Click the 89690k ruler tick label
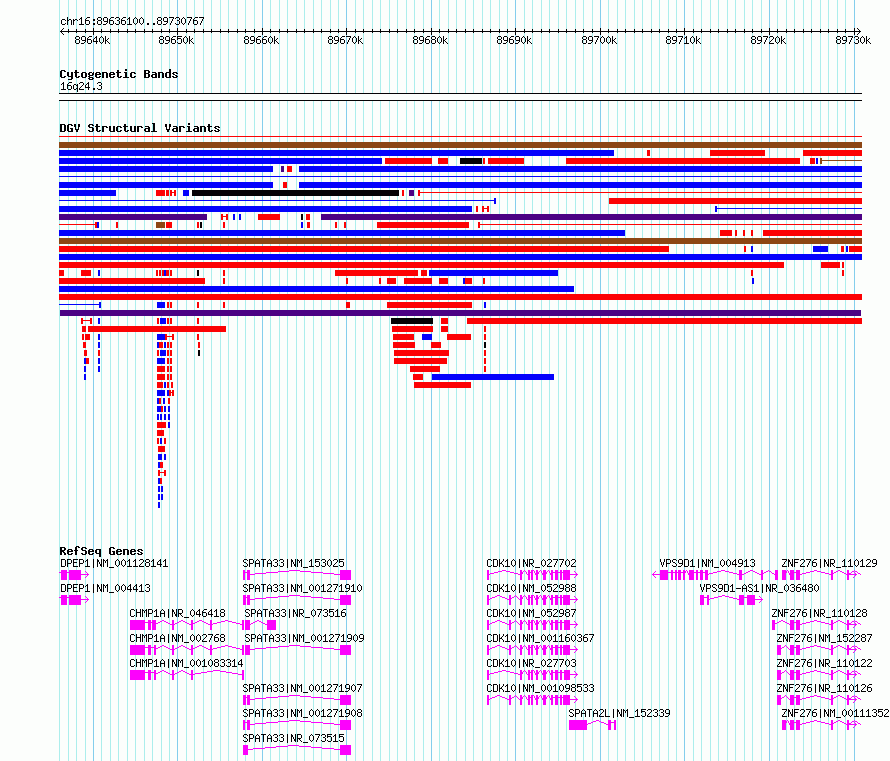Viewport: 890px width, 761px height. pos(514,40)
